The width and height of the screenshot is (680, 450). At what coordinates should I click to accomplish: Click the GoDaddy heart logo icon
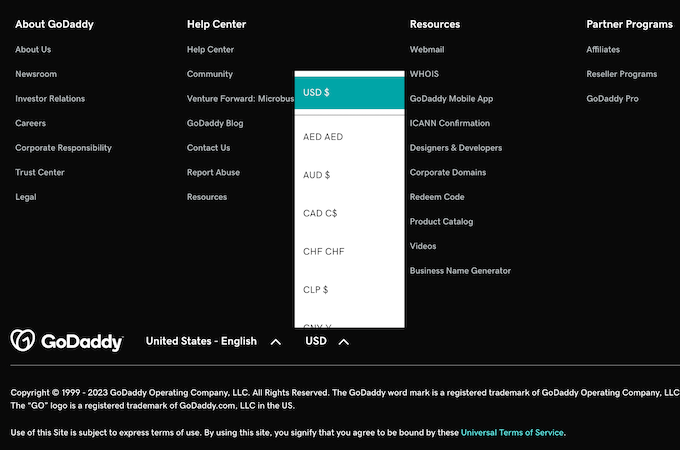coord(23,339)
